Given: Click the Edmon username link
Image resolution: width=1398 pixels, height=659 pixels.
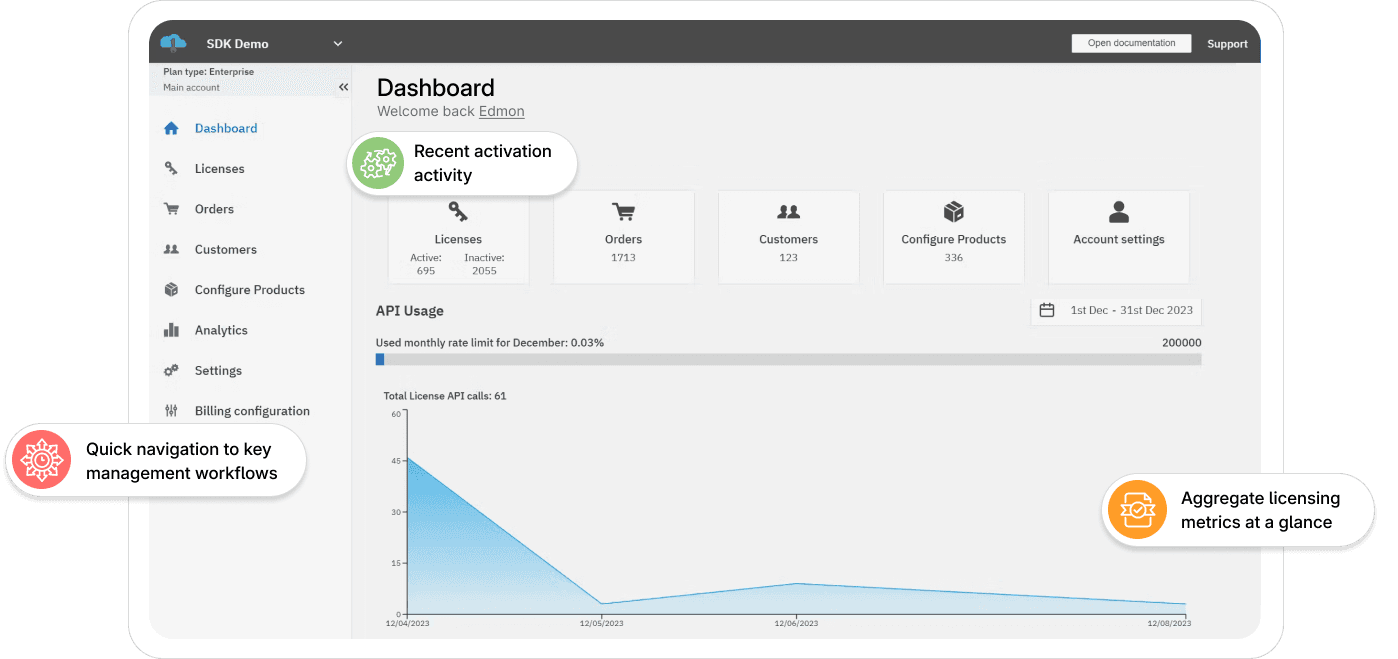Looking at the screenshot, I should 501,111.
